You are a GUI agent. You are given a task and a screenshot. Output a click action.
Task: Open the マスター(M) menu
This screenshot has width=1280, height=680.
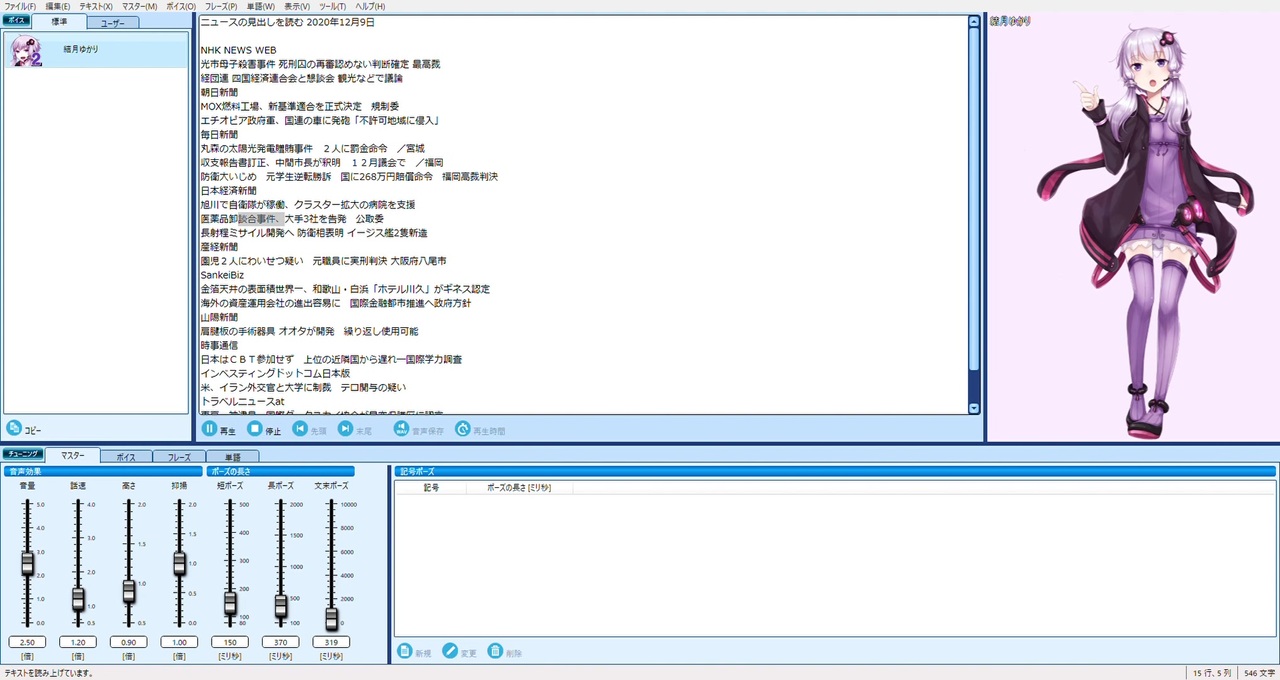pos(139,6)
